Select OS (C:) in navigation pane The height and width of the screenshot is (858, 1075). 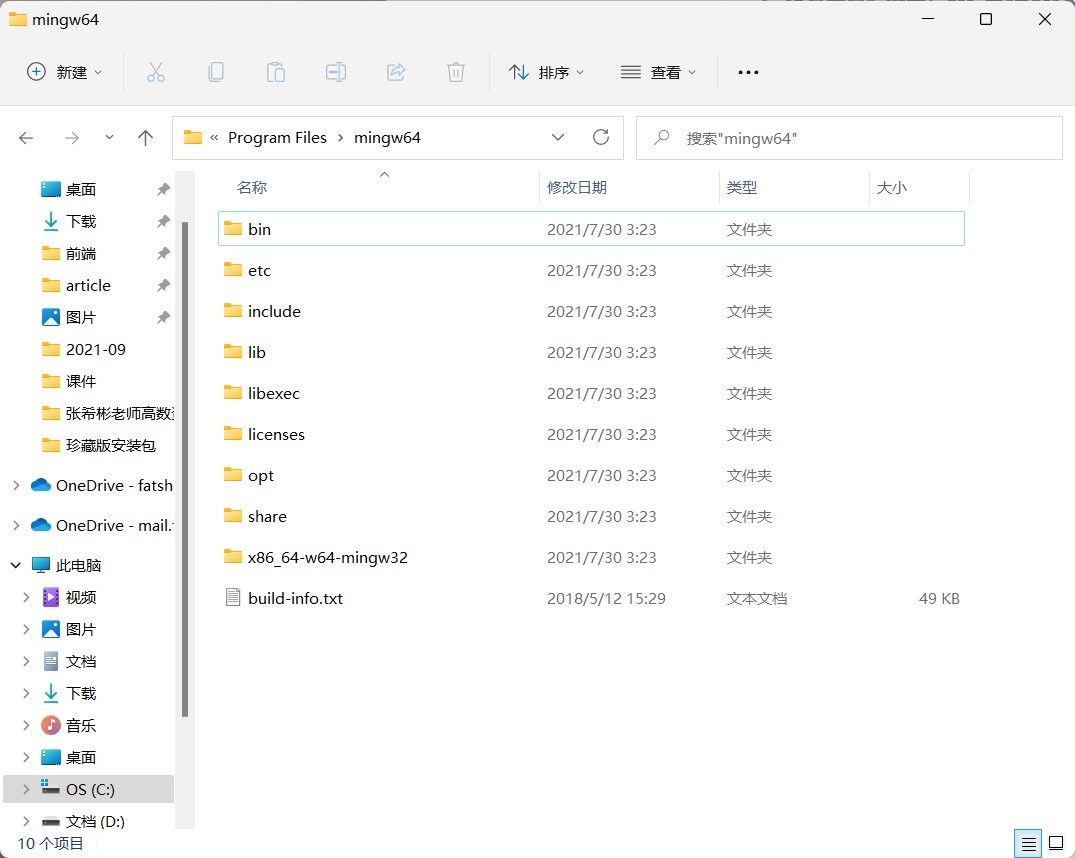[x=89, y=789]
